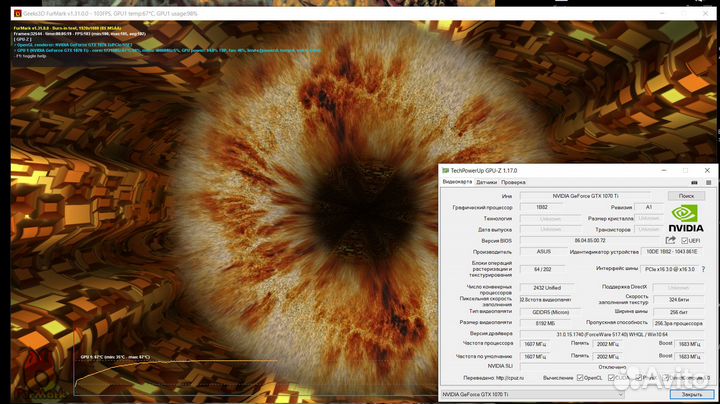
Task: Click the Имя field with GTX 1070 Ti
Action: tap(585, 196)
